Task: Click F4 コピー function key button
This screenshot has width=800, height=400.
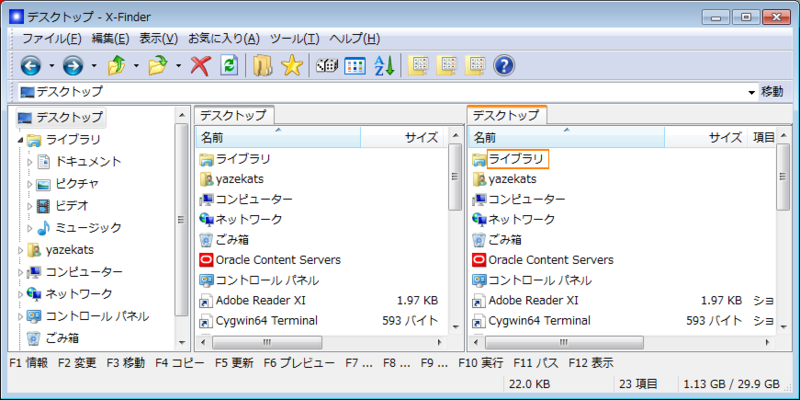Action: [x=180, y=363]
